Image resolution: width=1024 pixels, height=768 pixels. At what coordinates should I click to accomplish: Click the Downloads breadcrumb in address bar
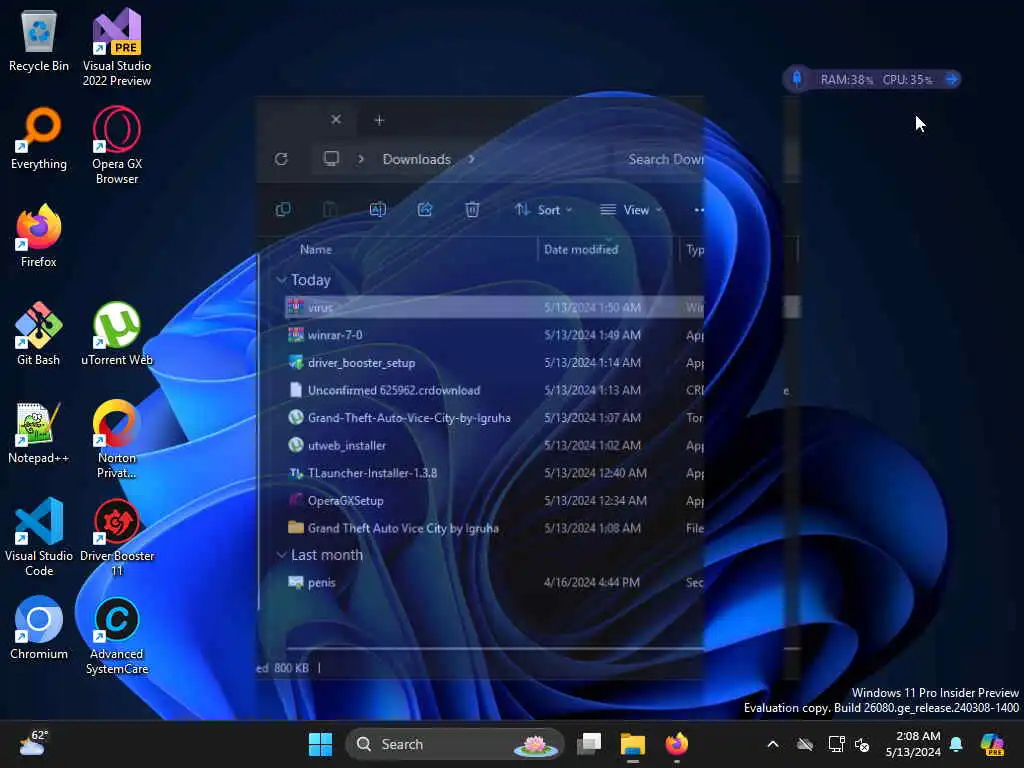pos(417,159)
